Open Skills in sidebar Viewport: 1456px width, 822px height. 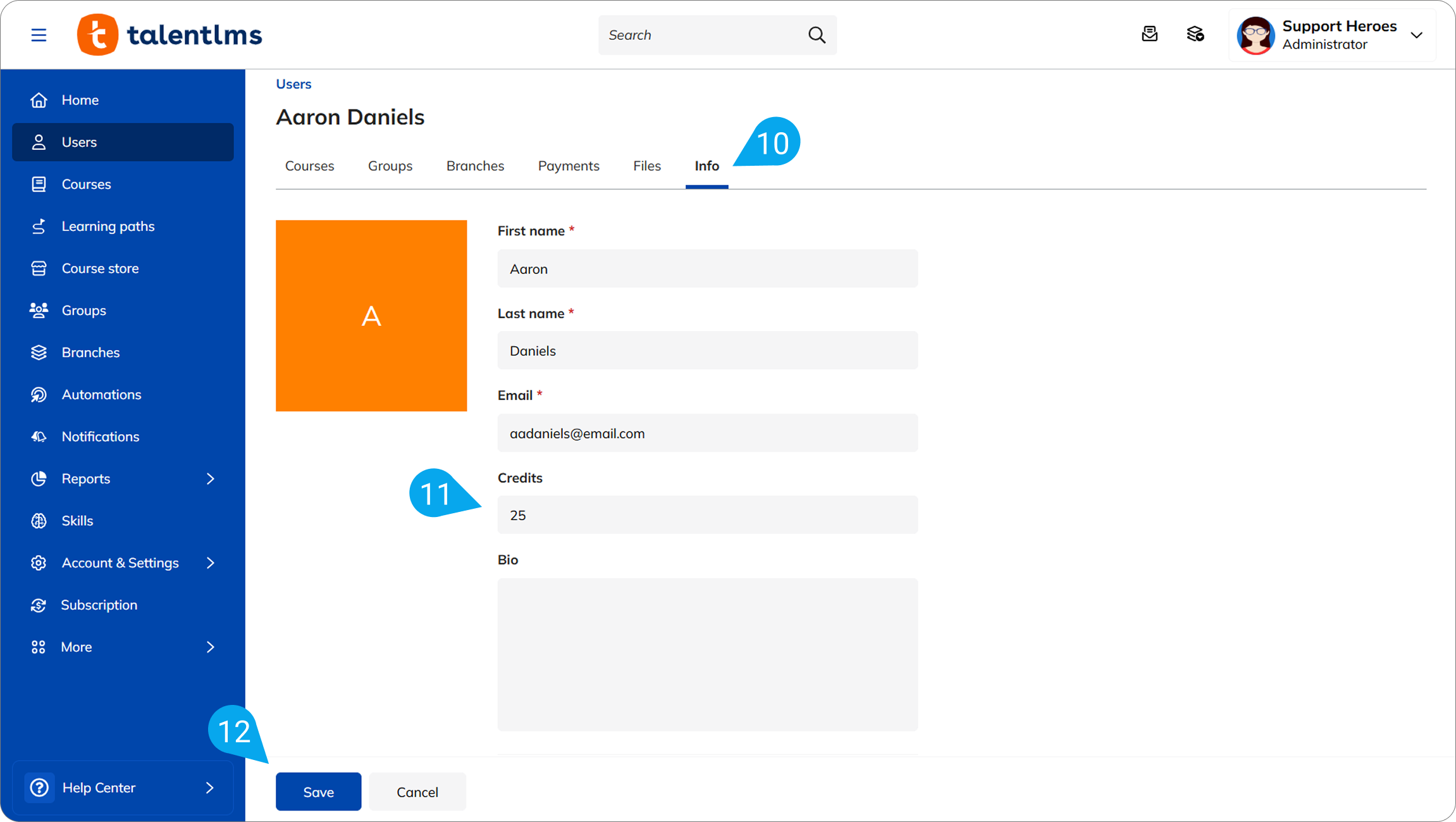point(77,521)
